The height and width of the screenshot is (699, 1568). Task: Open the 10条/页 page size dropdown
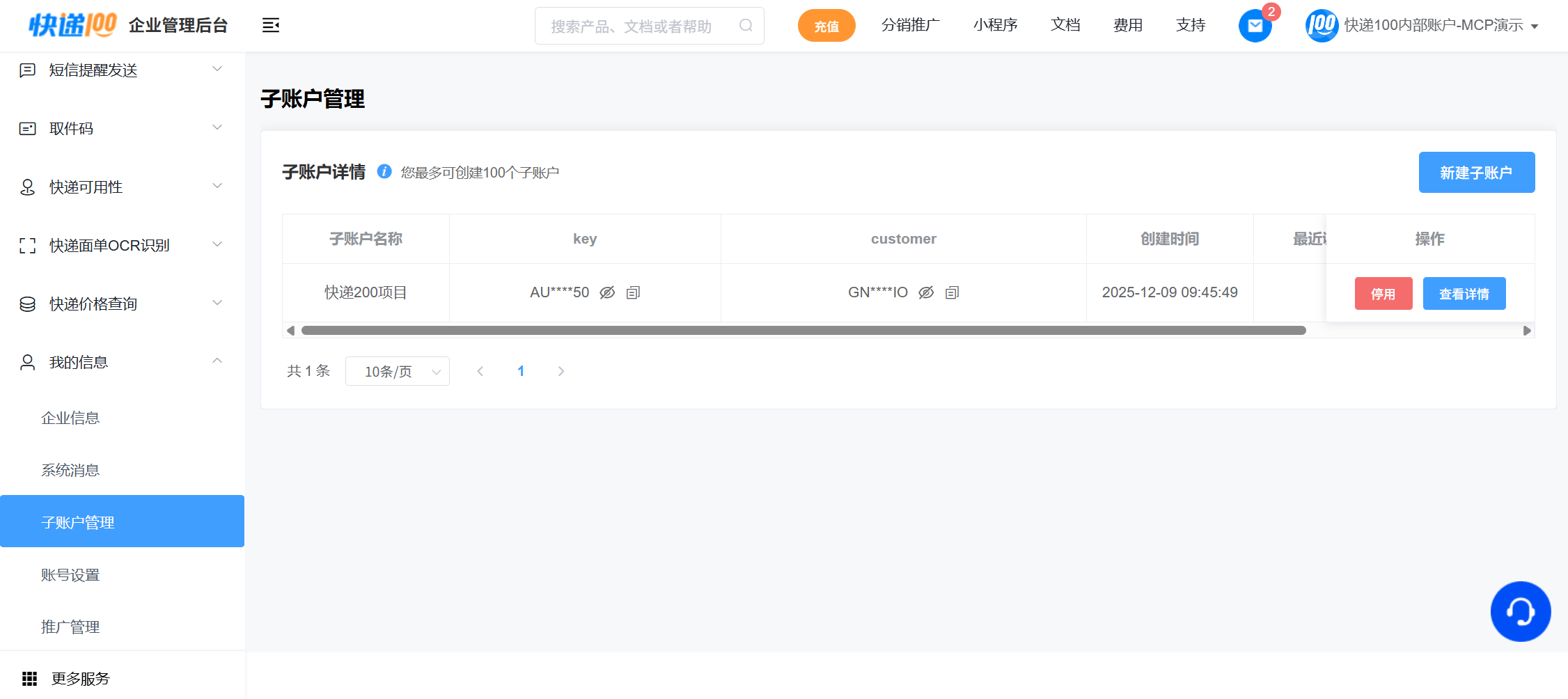[x=397, y=371]
